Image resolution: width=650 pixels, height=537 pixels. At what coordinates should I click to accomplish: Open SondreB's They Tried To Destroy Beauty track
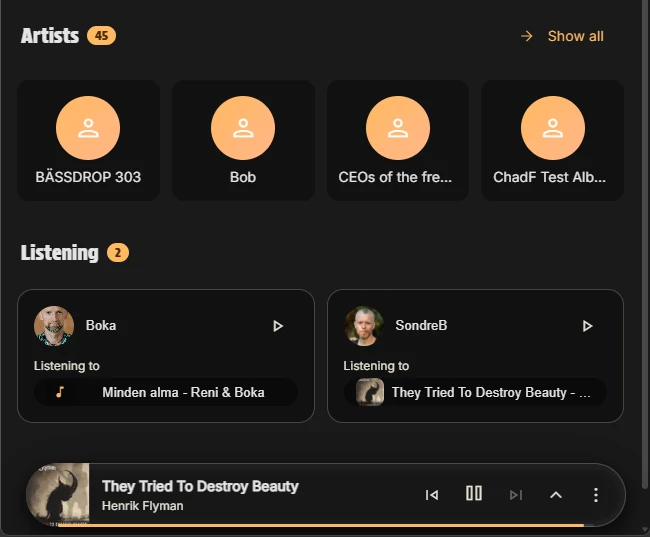pos(476,392)
